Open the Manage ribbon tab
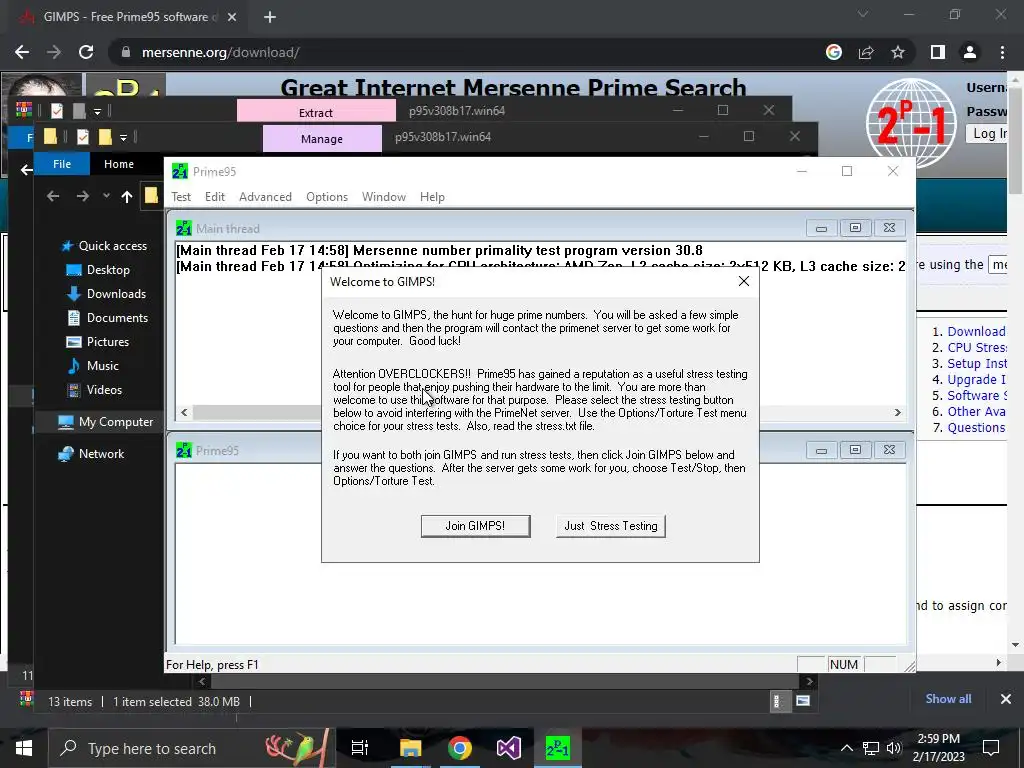 coord(322,138)
